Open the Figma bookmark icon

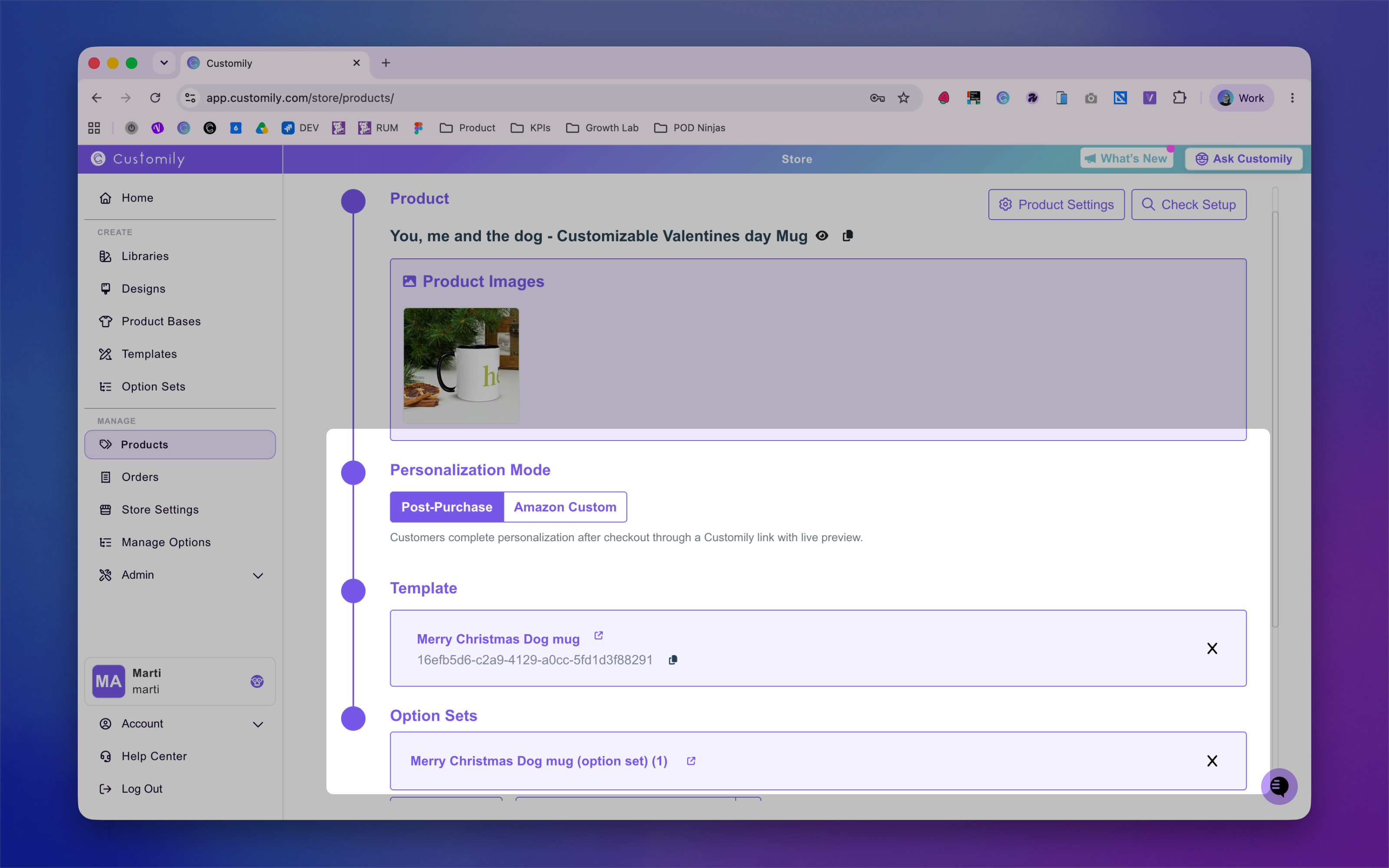point(418,128)
